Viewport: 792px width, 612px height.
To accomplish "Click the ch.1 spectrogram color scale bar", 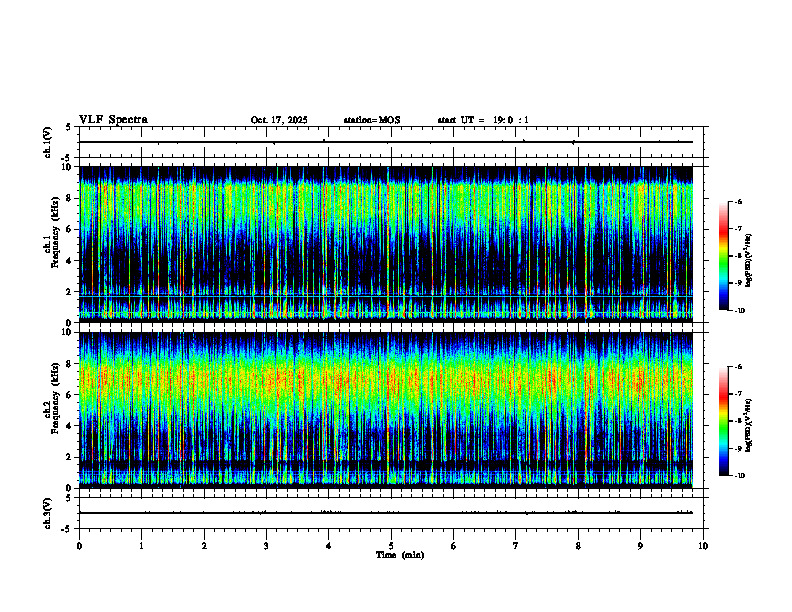I will click(x=724, y=256).
